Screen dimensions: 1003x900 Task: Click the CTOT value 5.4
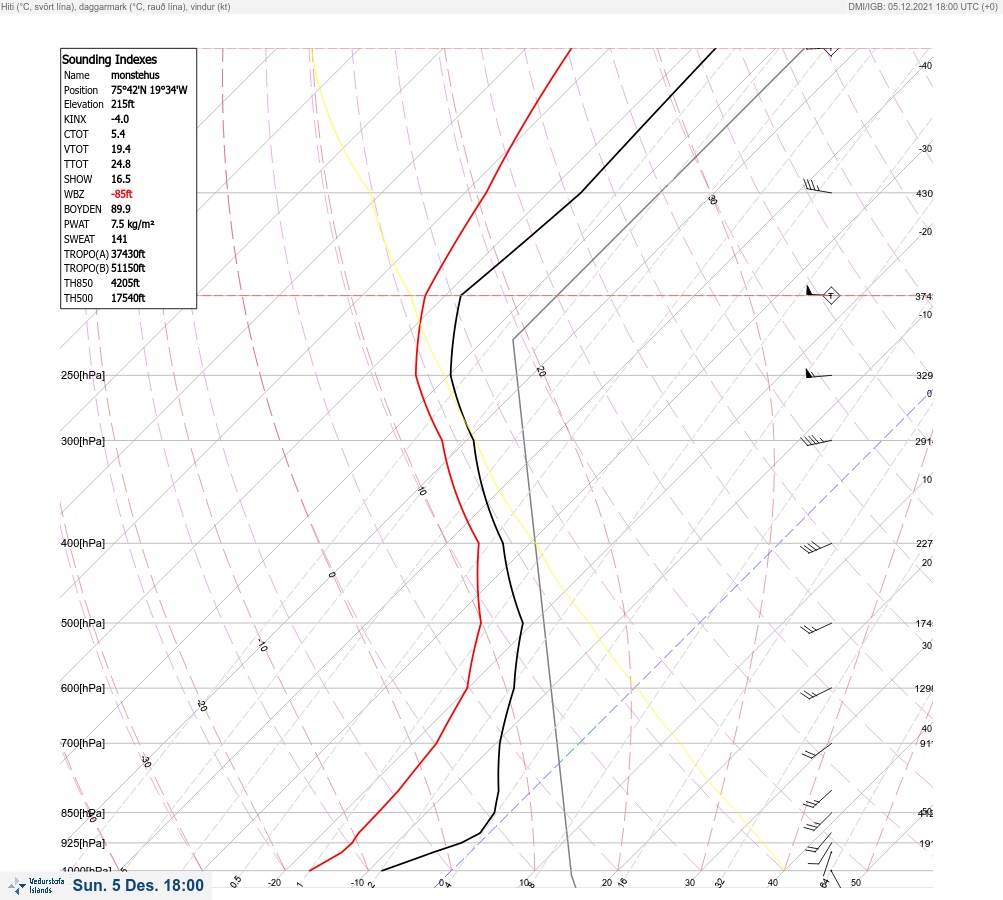coord(118,134)
